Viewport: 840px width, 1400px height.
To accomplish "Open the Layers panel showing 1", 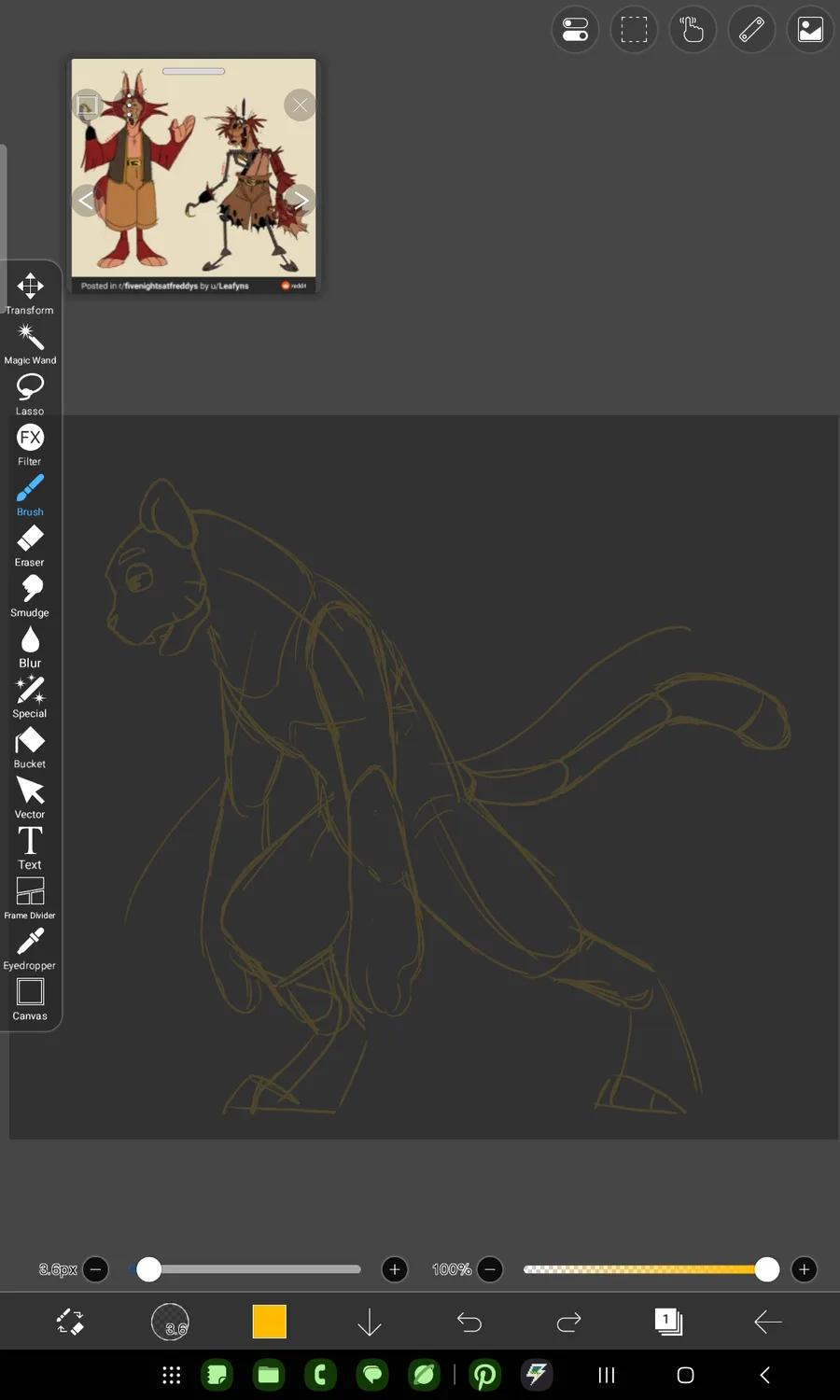I will (668, 1322).
